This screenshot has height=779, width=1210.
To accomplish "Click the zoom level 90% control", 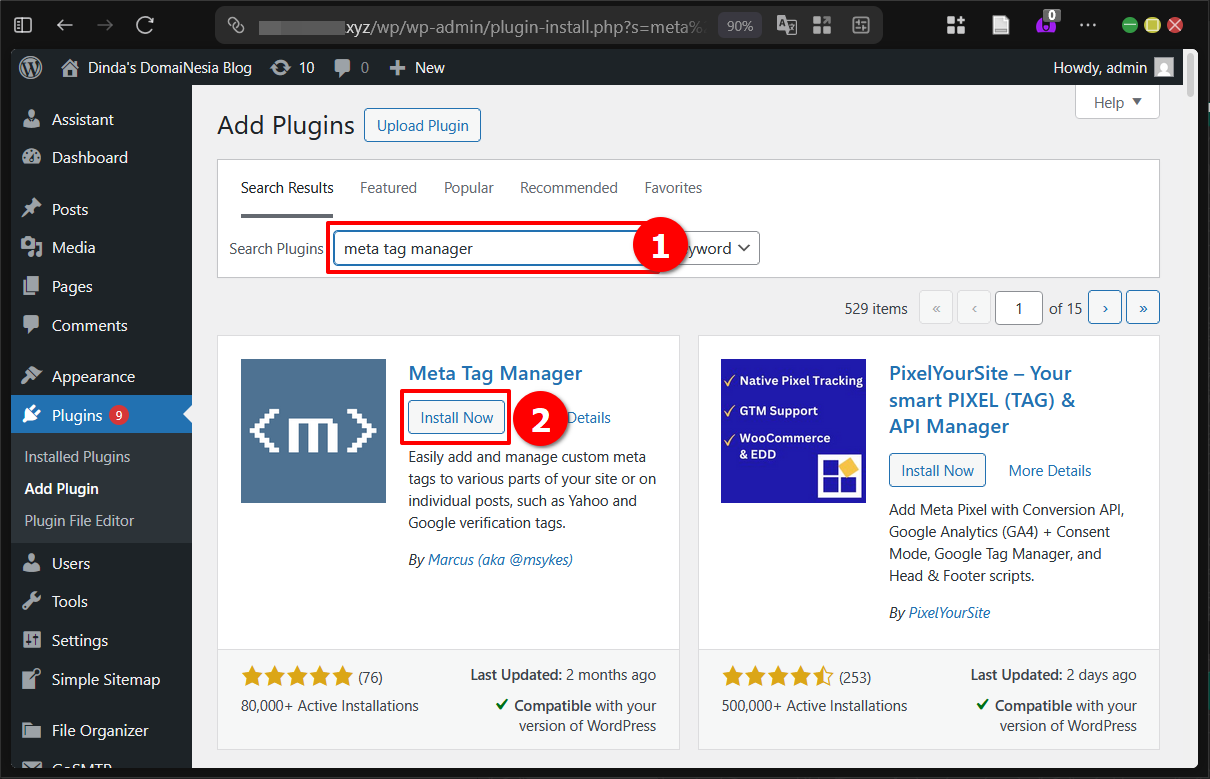I will pyautogui.click(x=739, y=25).
